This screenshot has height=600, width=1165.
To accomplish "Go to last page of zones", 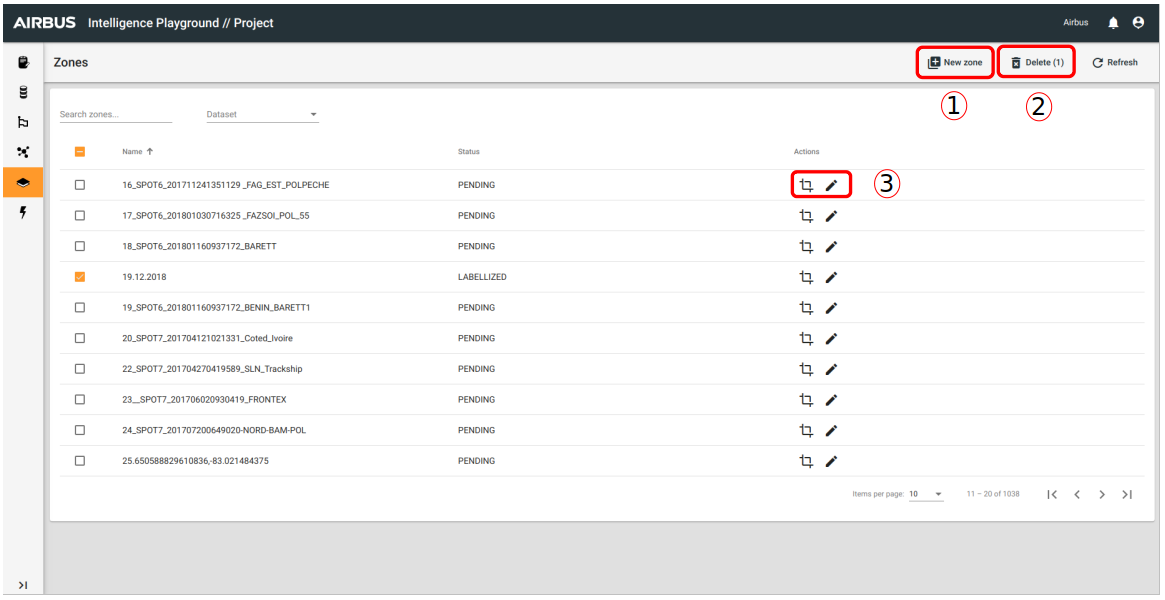I will 1127,495.
